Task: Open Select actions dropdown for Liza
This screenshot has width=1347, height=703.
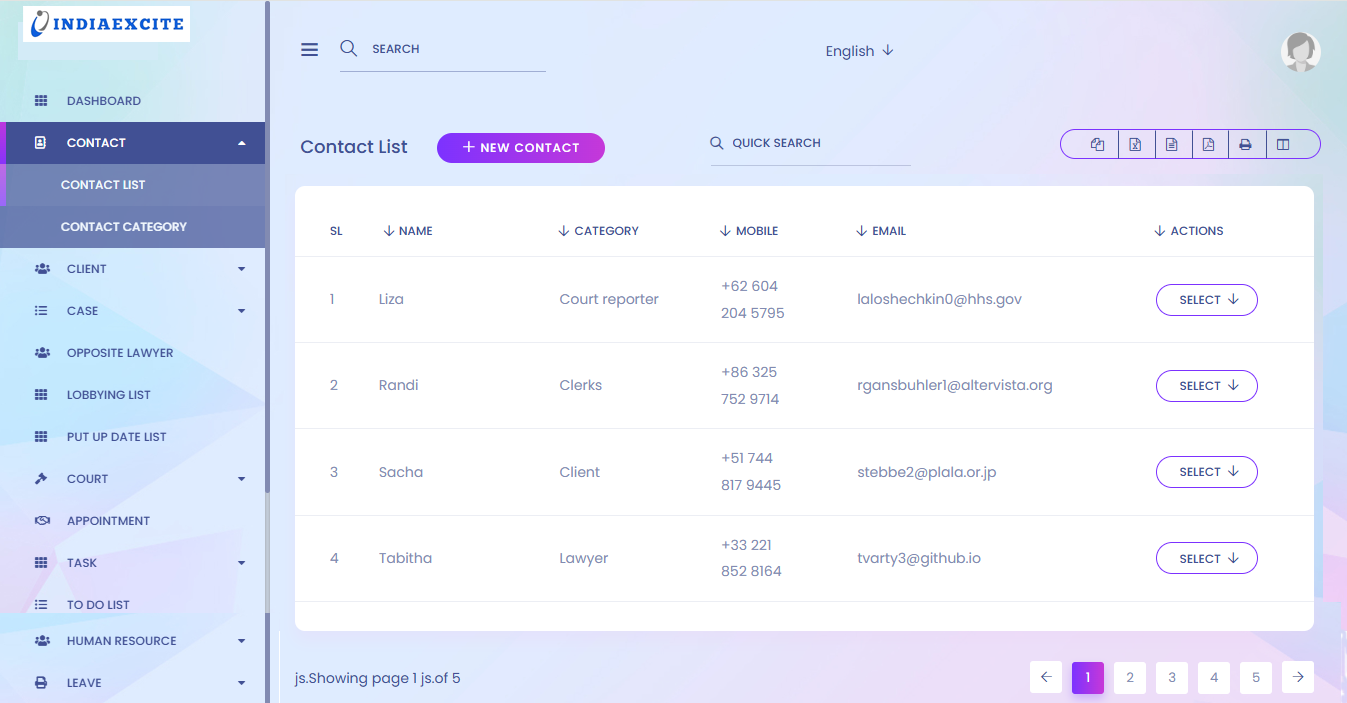Action: click(1206, 300)
